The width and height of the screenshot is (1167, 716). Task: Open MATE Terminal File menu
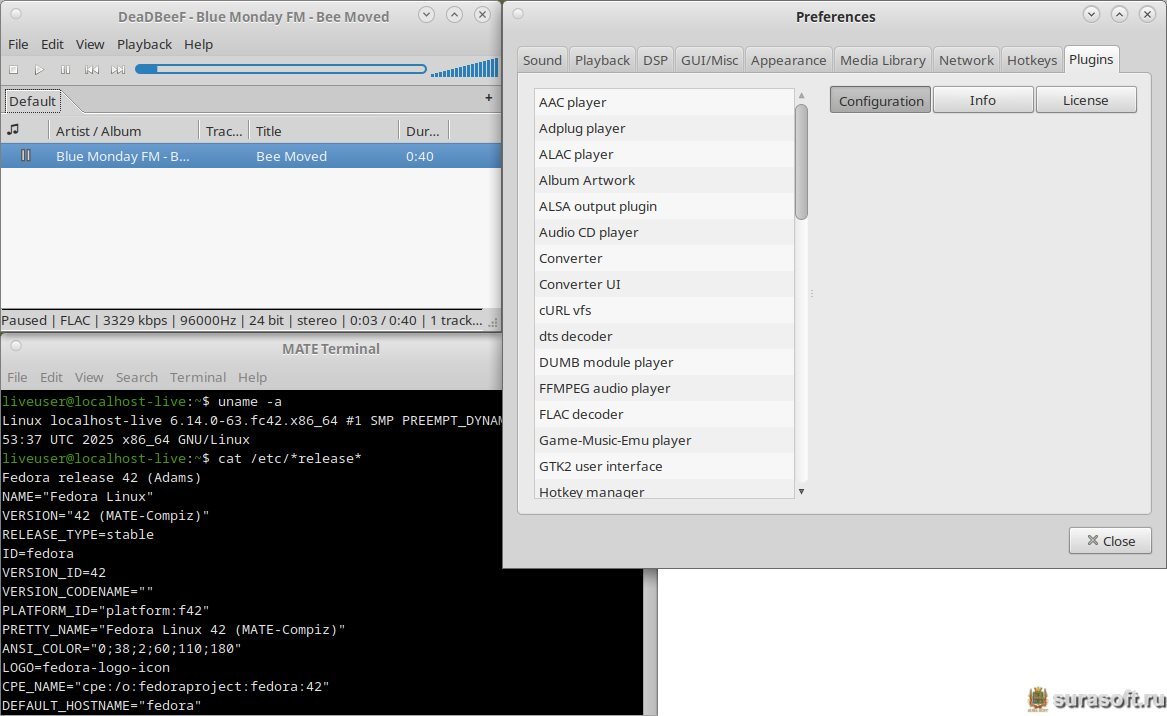click(17, 377)
